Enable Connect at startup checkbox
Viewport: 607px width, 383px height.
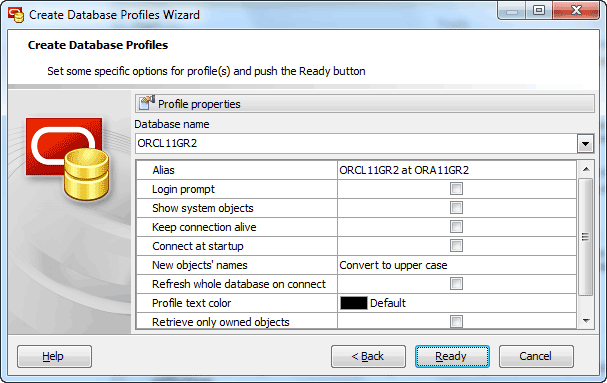pos(456,246)
